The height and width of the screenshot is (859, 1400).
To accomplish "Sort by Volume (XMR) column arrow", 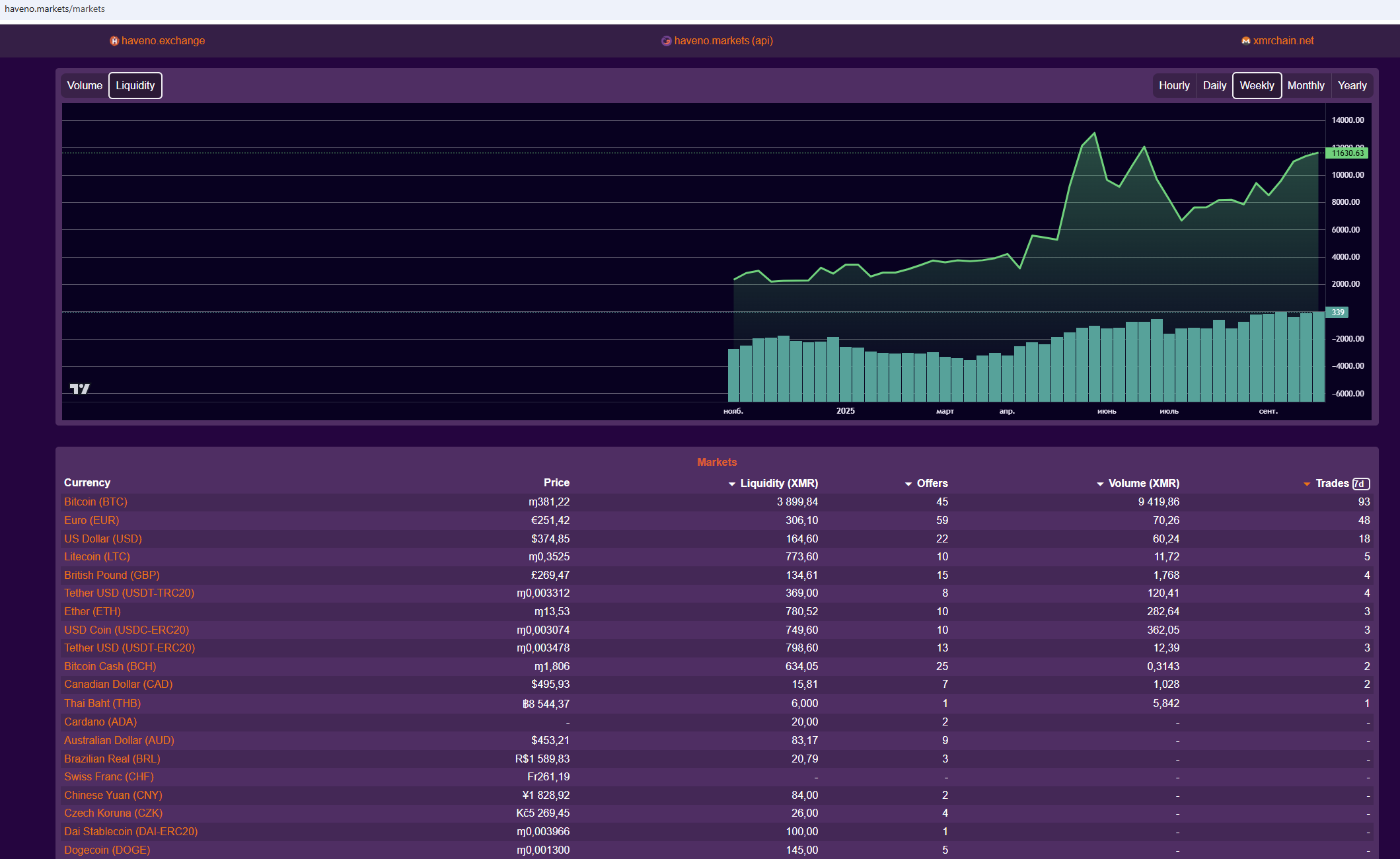I will pyautogui.click(x=1099, y=484).
